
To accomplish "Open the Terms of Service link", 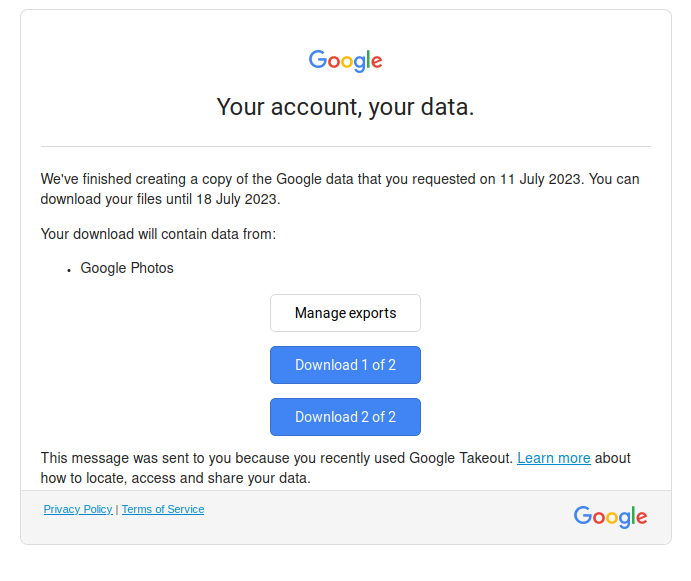I will click(163, 509).
